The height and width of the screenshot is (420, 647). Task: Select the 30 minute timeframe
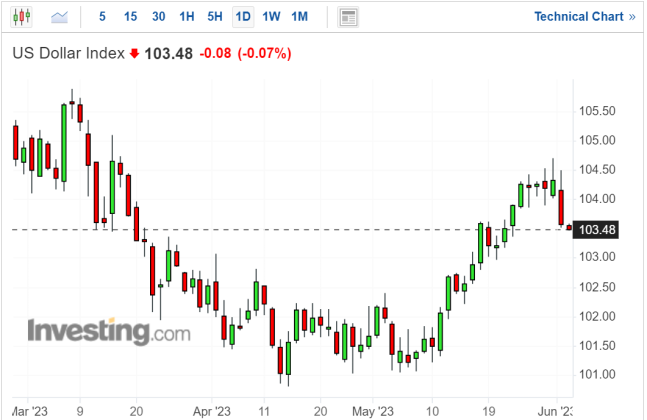[x=158, y=17]
